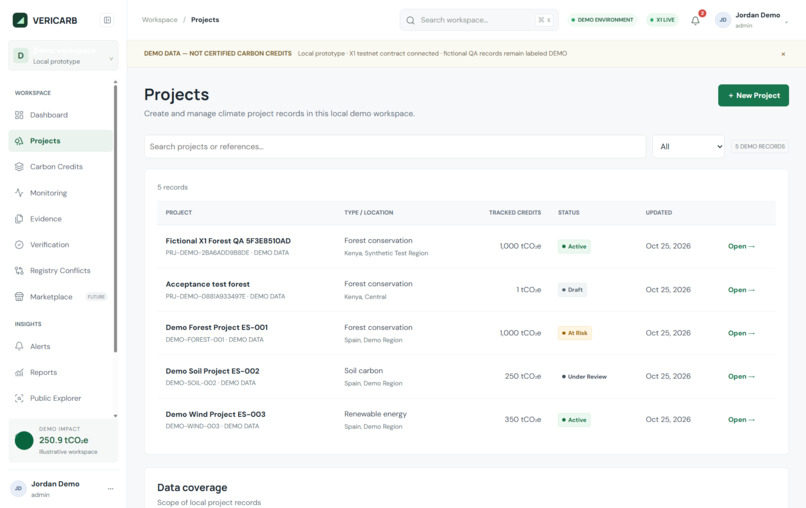Click the FUTURE tag beside Marketplace
Image resolution: width=806 pixels, height=508 pixels.
(96, 297)
